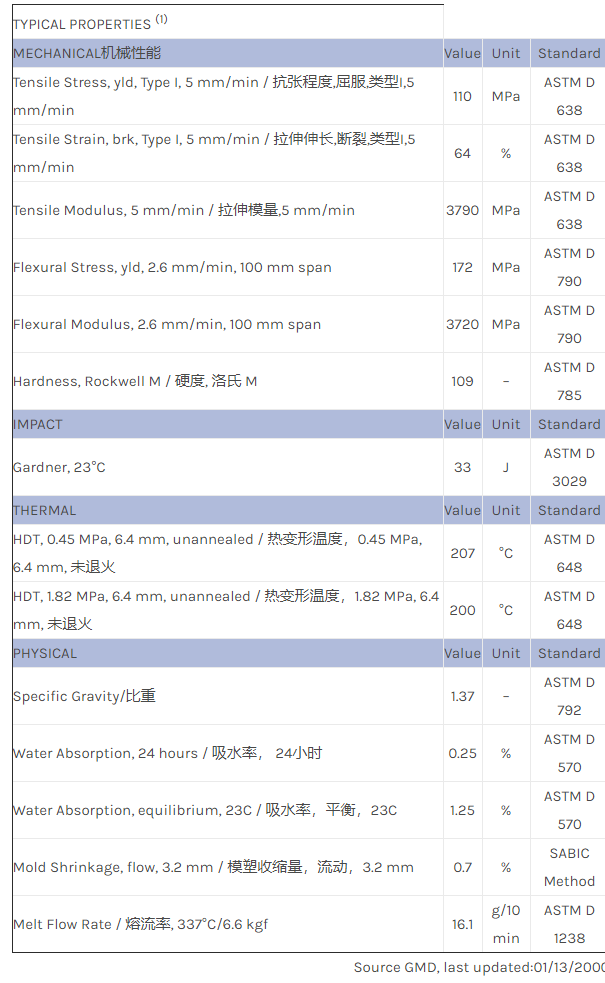
Task: Select the Flexural Stress value 172
Action: tap(462, 267)
